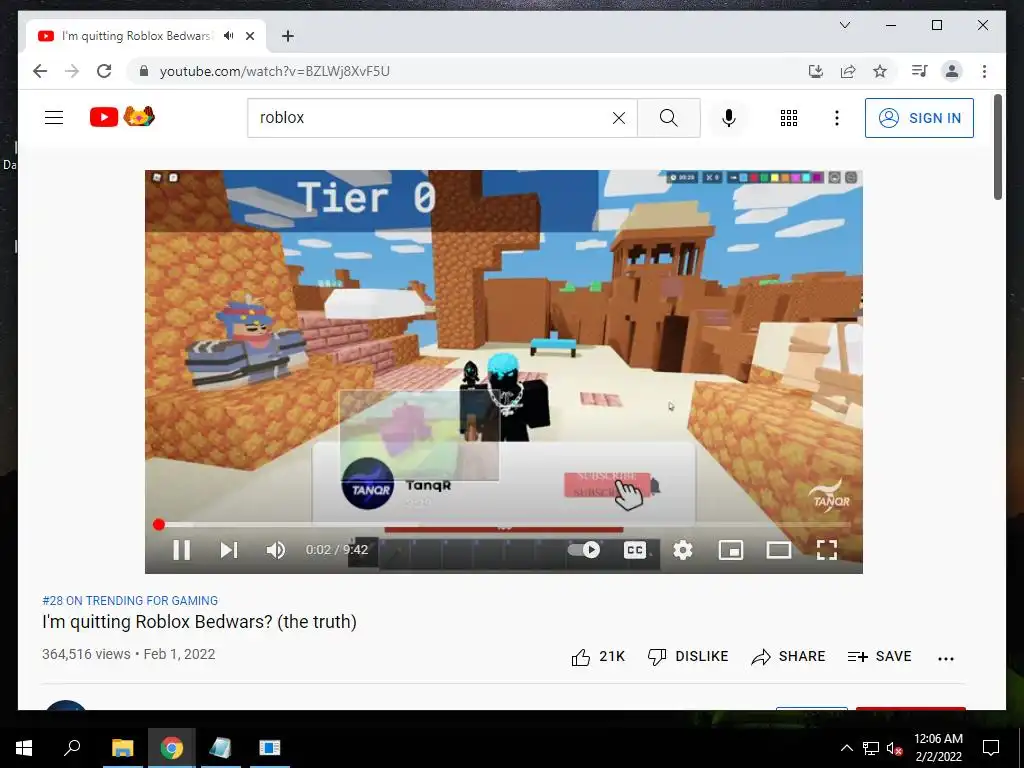Toggle closed captions CC
This screenshot has width=1024, height=768.
[635, 550]
